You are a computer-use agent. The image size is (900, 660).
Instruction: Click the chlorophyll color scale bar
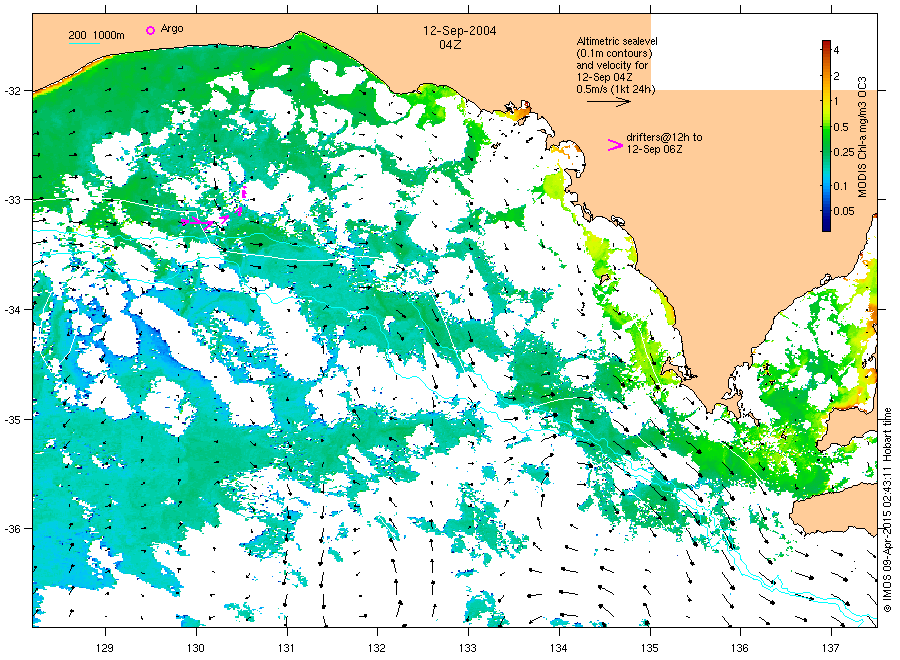point(826,136)
